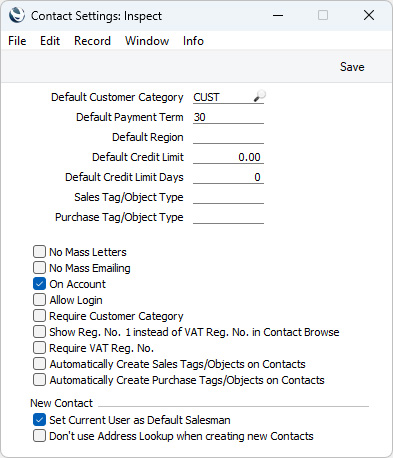This screenshot has width=393, height=458.
Task: Uncheck the On Account checkbox
Action: point(39,284)
